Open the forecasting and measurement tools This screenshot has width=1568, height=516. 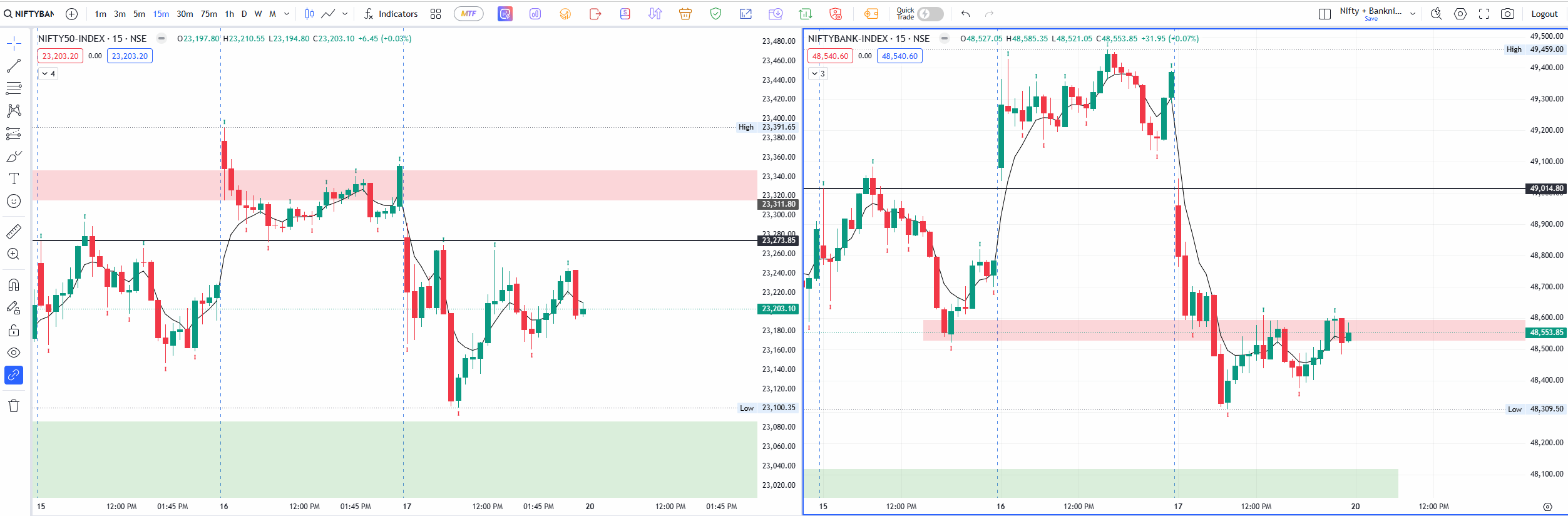tap(14, 133)
